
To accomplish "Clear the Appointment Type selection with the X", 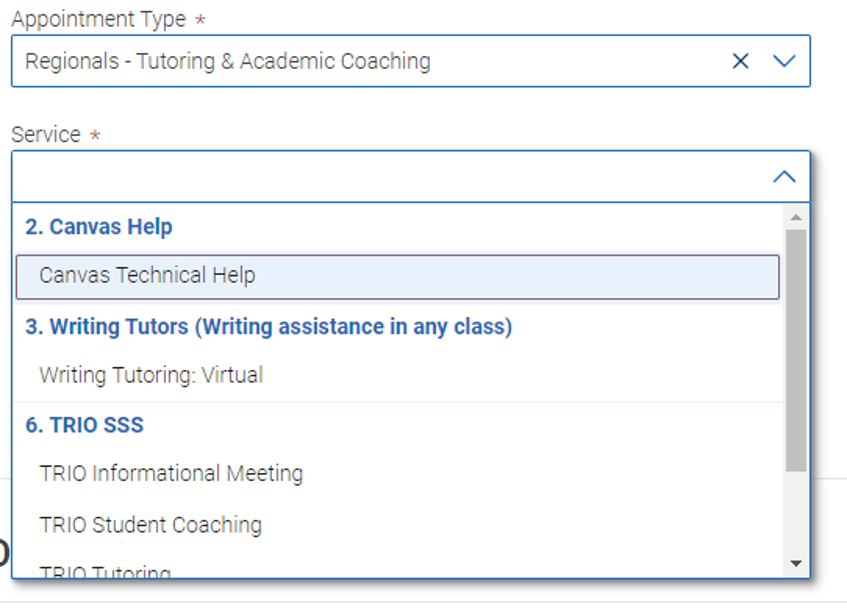I will pos(740,61).
